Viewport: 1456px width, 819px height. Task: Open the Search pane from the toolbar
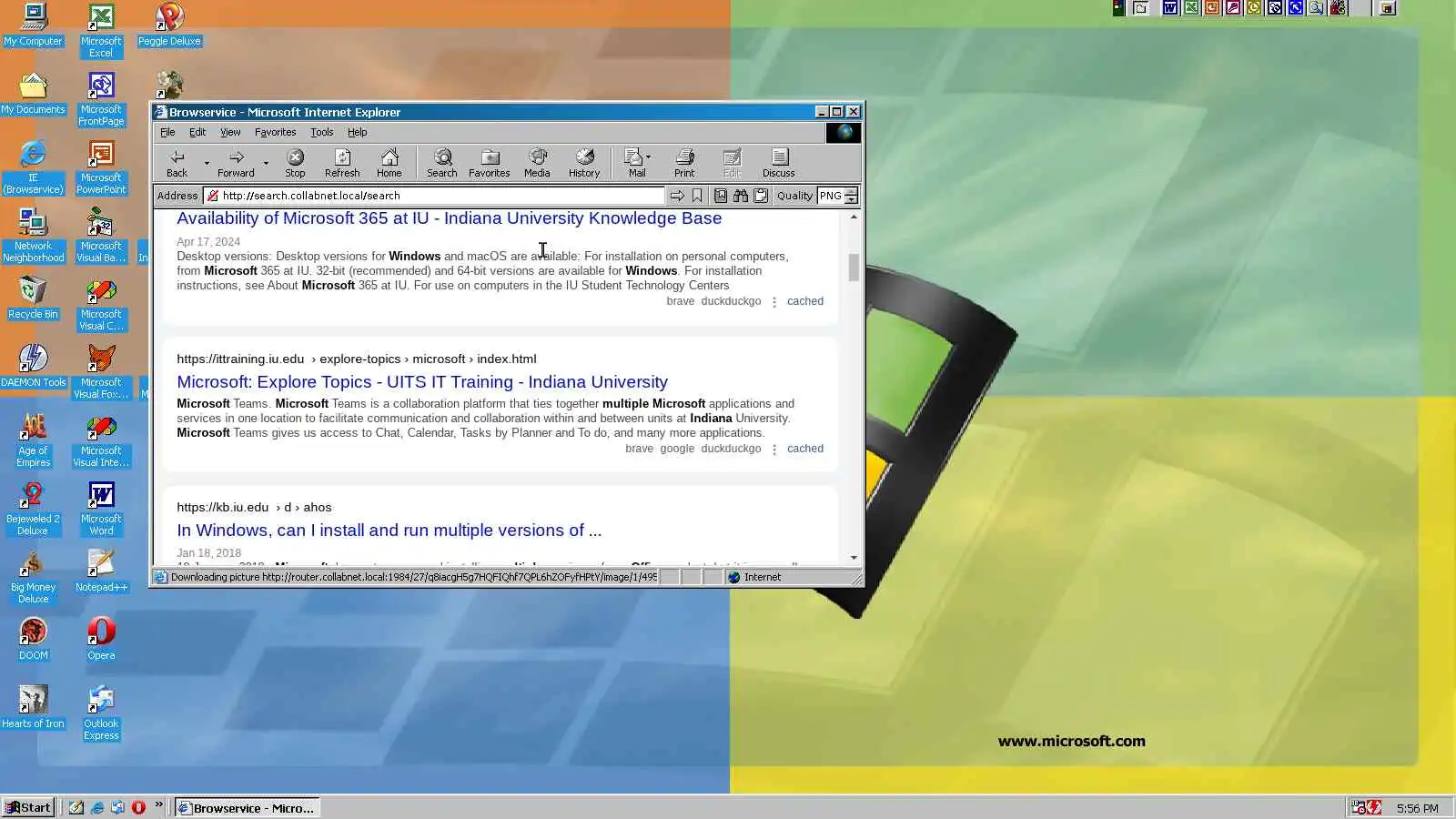point(442,163)
